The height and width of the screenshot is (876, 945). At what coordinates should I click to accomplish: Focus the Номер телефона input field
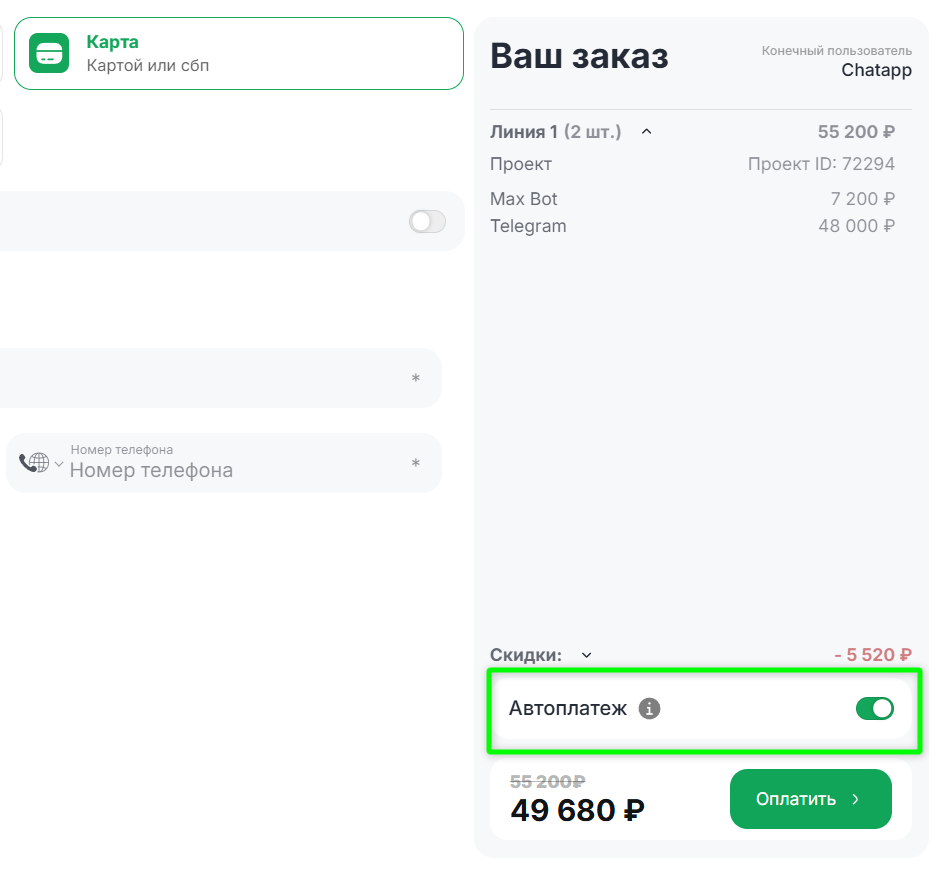(235, 470)
